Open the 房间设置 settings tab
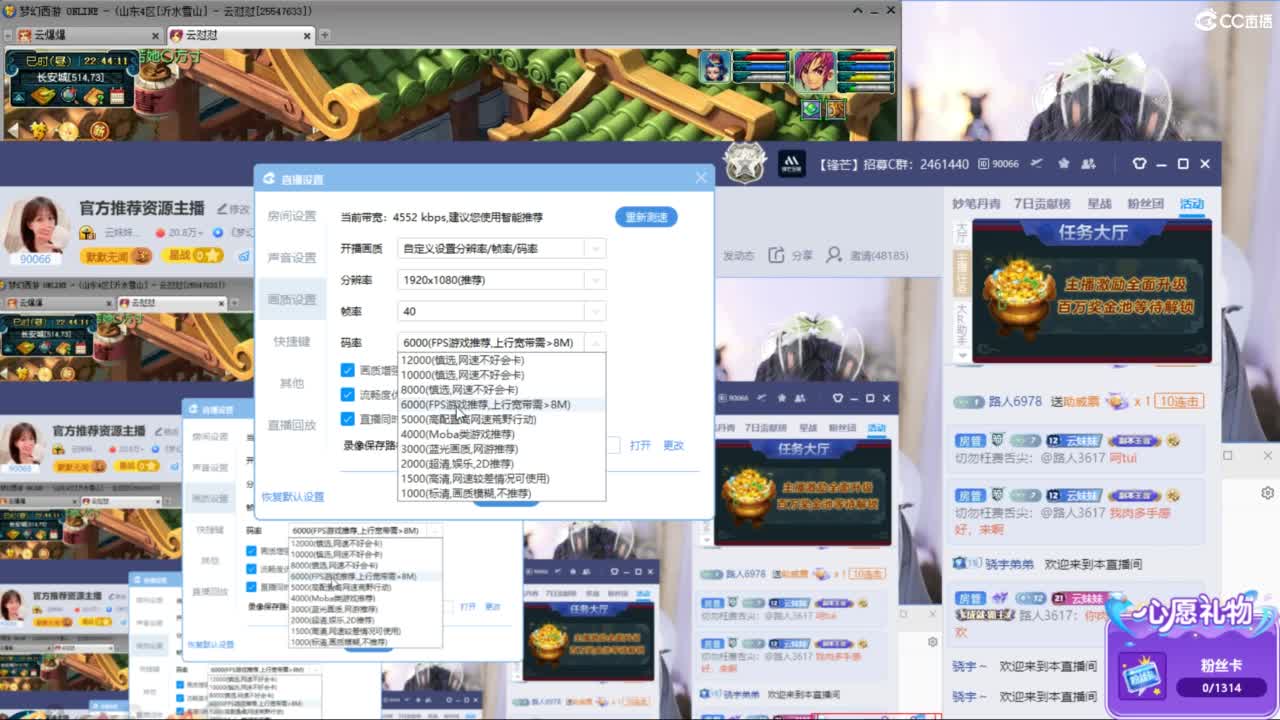The height and width of the screenshot is (720, 1280). click(x=291, y=216)
